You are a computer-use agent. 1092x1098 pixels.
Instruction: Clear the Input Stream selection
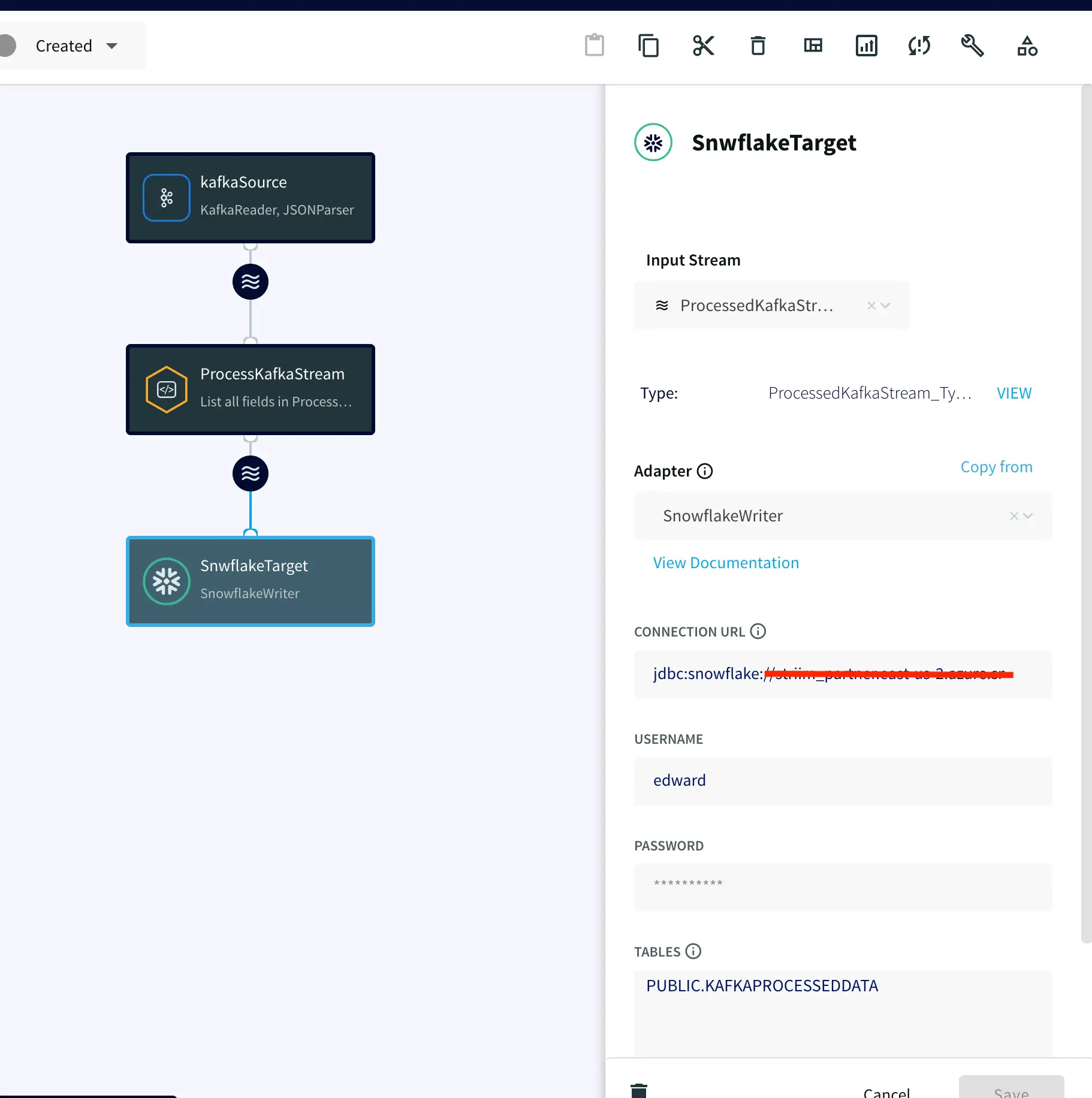tap(871, 306)
